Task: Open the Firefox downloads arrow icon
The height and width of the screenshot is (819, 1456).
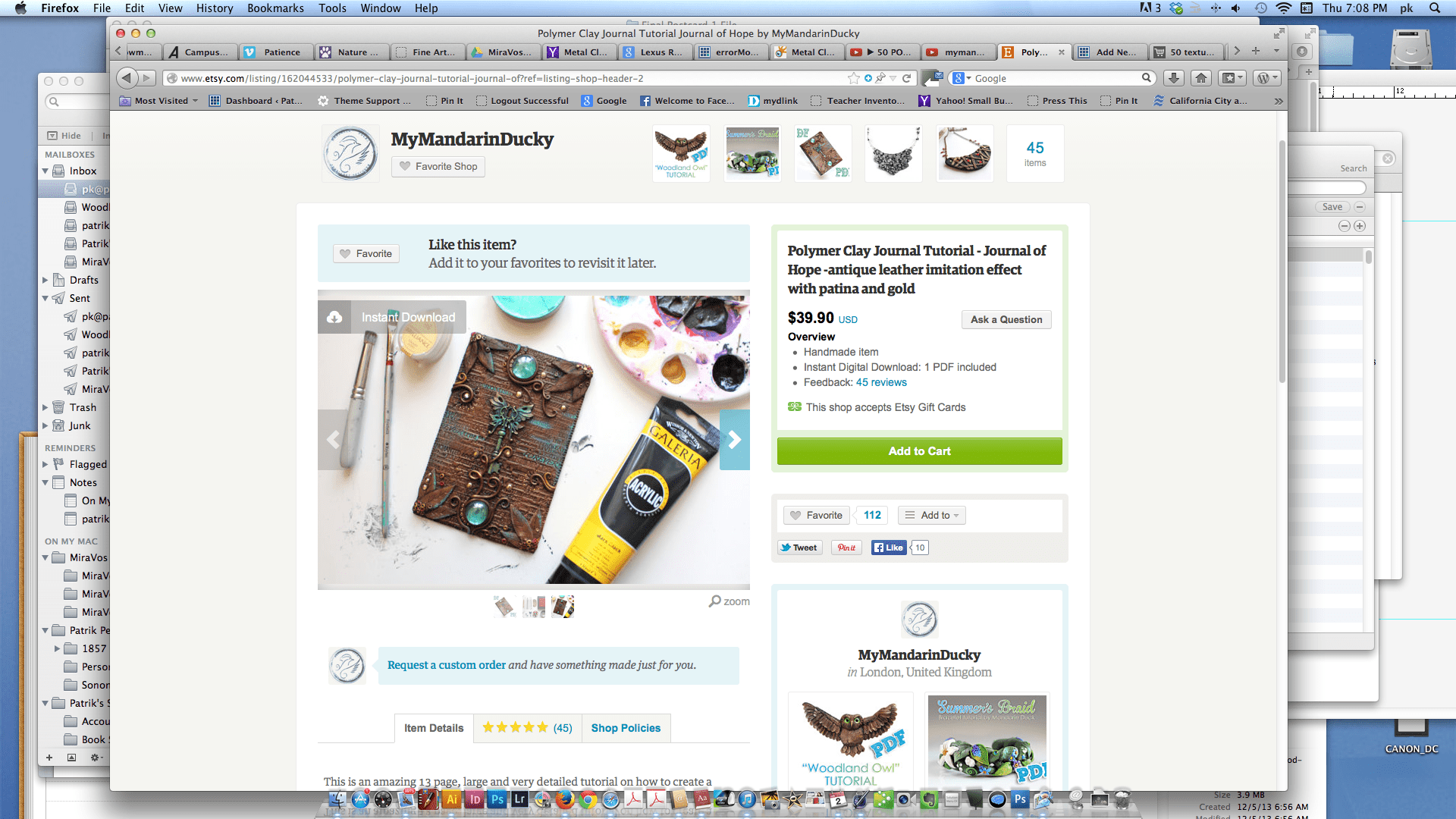Action: click(x=1174, y=78)
